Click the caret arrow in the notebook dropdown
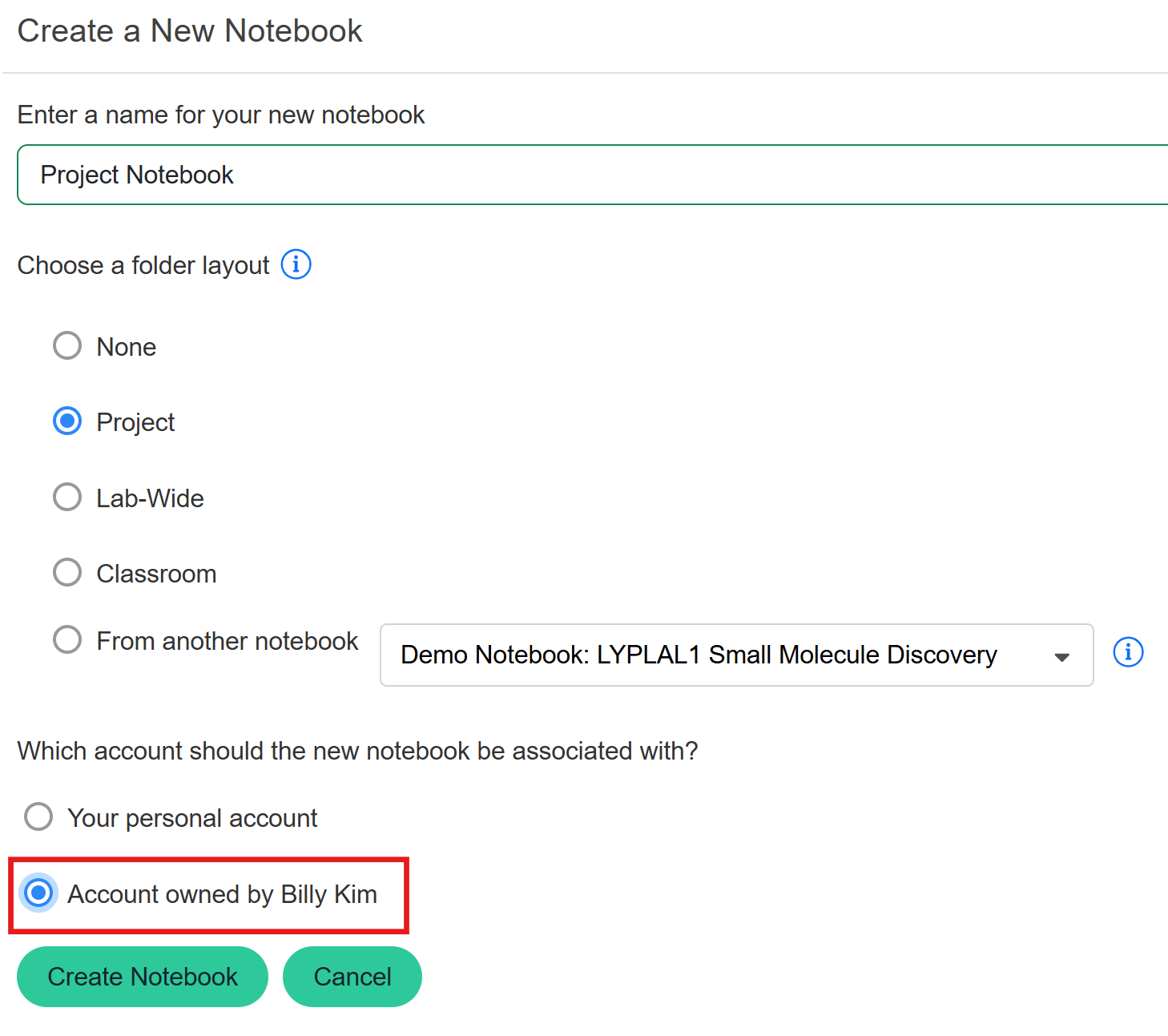Screen dimensions: 1168x1036 coord(1061,656)
